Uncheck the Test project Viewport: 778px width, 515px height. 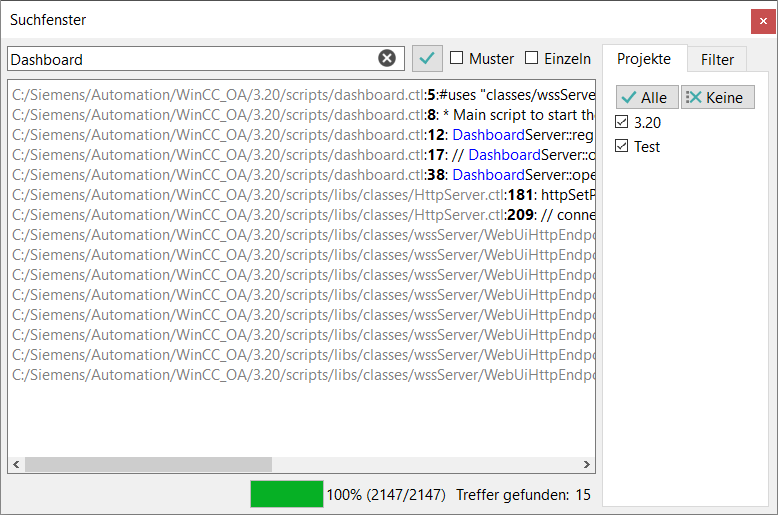click(621, 146)
